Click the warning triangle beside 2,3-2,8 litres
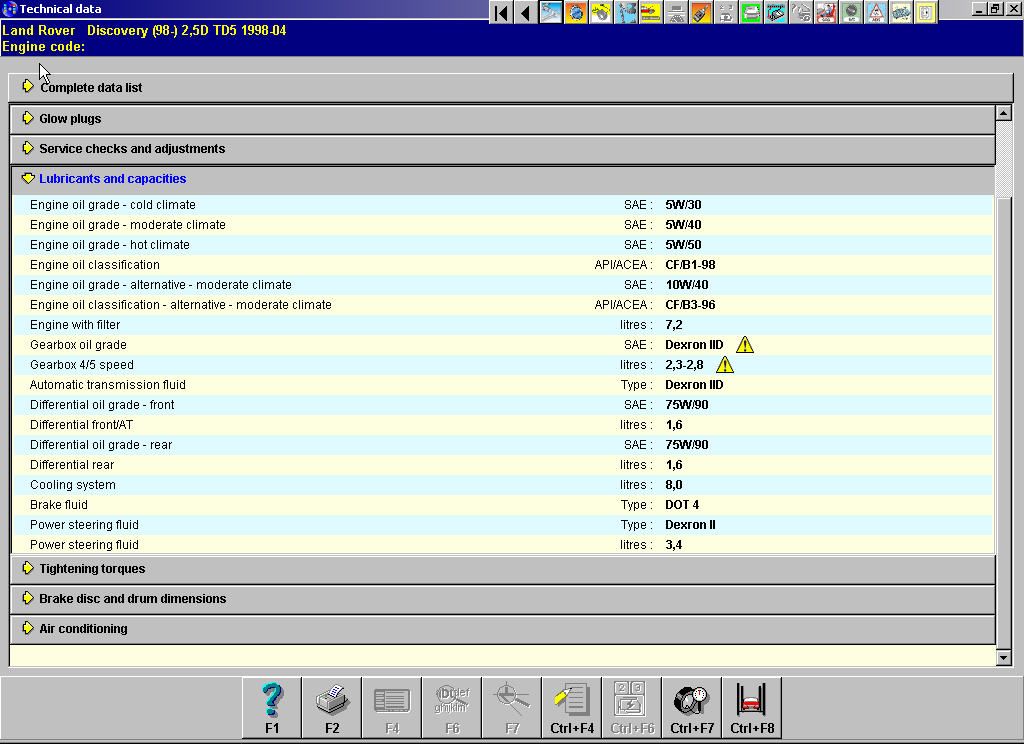Screen dimensions: 1024x744 (725, 364)
